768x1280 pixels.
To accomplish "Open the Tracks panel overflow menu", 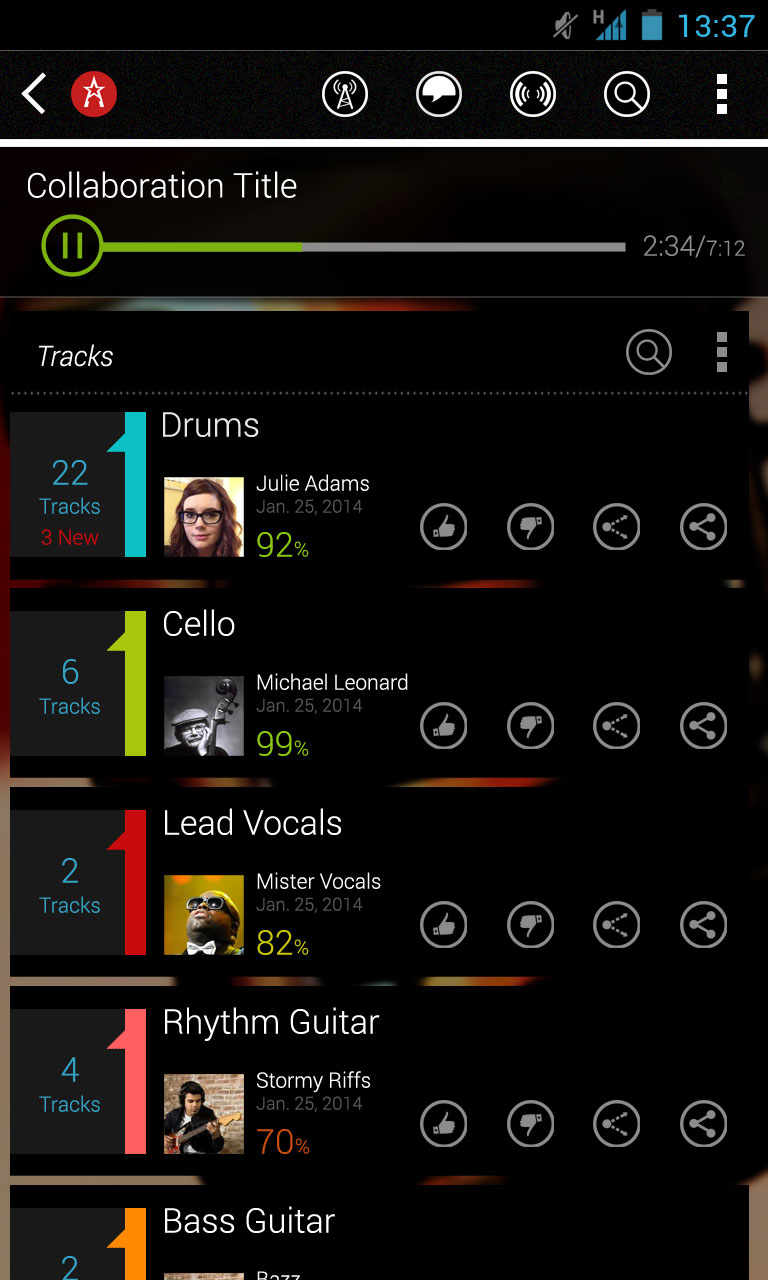I will pos(722,353).
